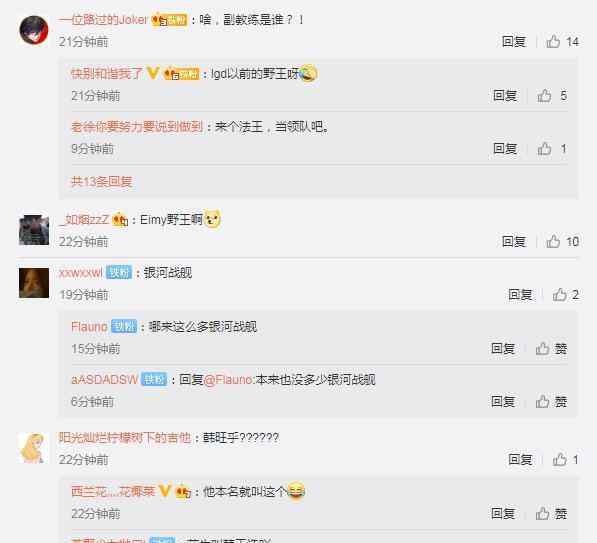Click the 铁粉 badge beside xxwxxwl
The width and height of the screenshot is (597, 543).
pyautogui.click(x=119, y=272)
